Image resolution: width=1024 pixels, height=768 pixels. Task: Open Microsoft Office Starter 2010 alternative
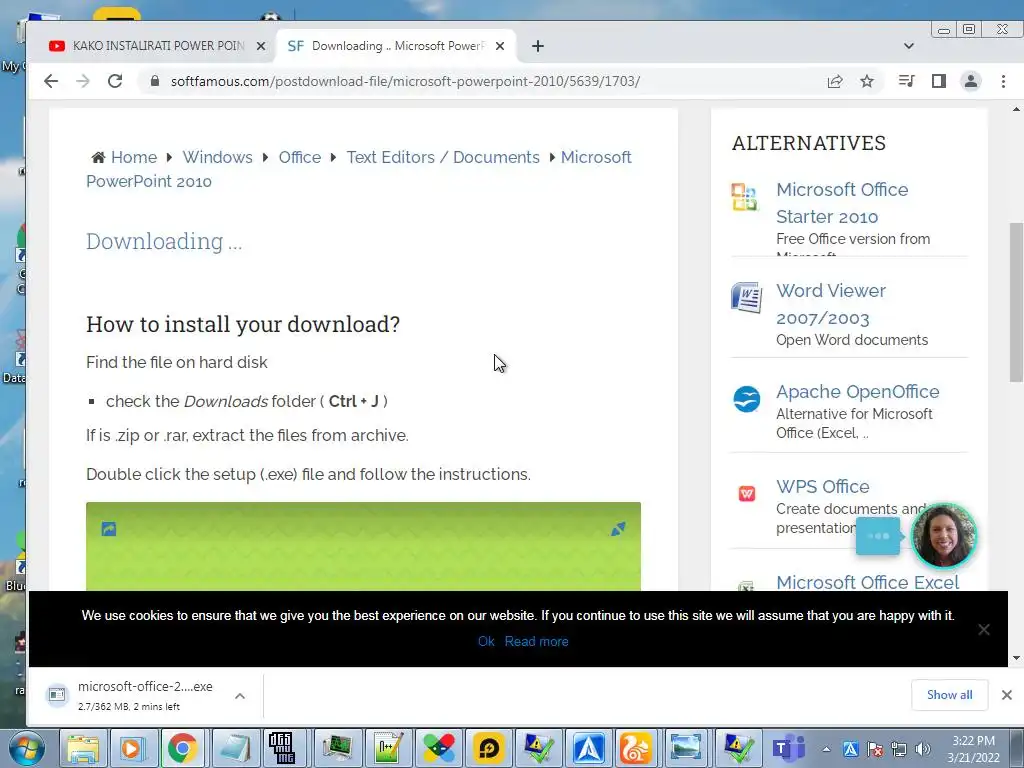[842, 202]
